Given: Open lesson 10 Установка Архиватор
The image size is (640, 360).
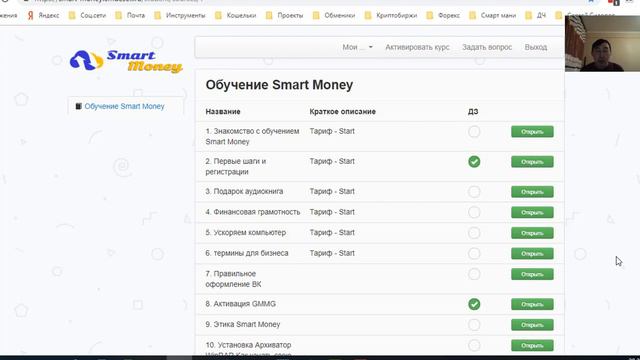Looking at the screenshot, I should click(532, 345).
